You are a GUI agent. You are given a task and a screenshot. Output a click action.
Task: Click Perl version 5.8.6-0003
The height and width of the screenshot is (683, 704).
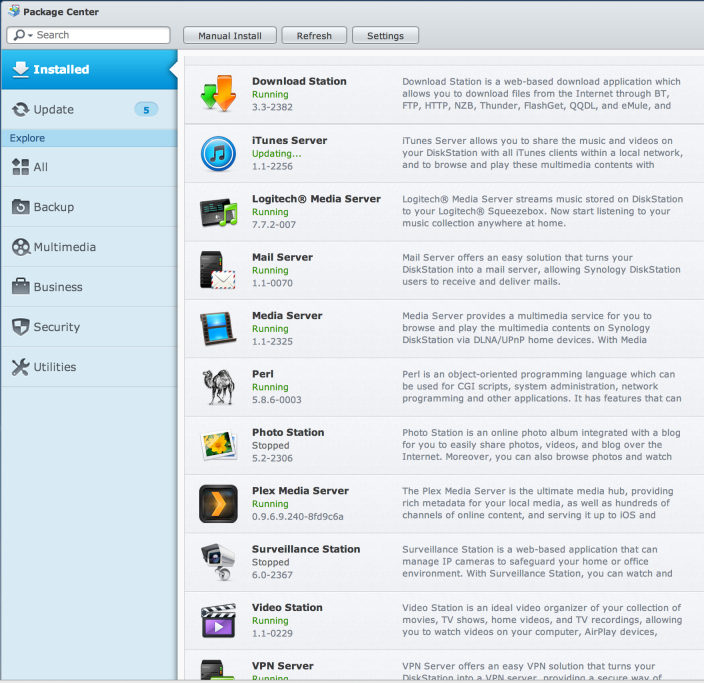tap(277, 400)
